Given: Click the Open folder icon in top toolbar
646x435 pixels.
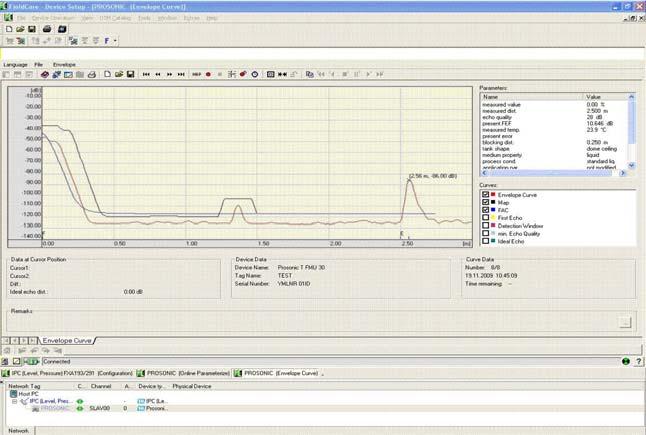Looking at the screenshot, I should click(x=20, y=29).
